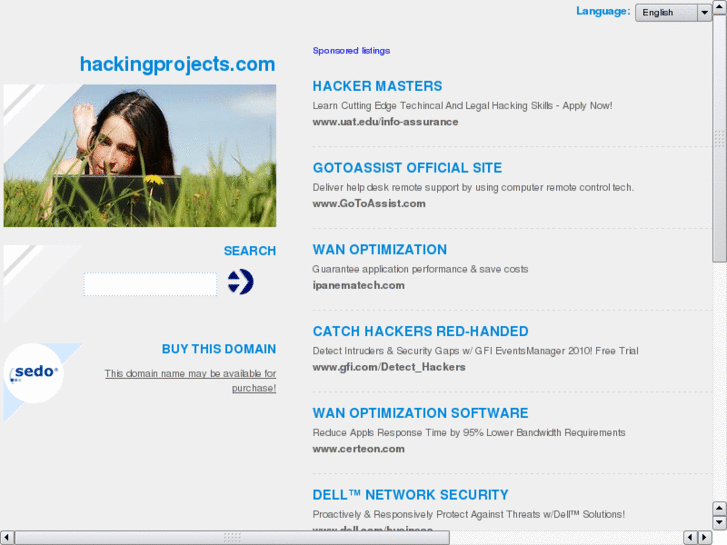Image resolution: width=727 pixels, height=545 pixels.
Task: Open the CATCH HACKERS RED-HANDED listing
Action: pyautogui.click(x=421, y=331)
